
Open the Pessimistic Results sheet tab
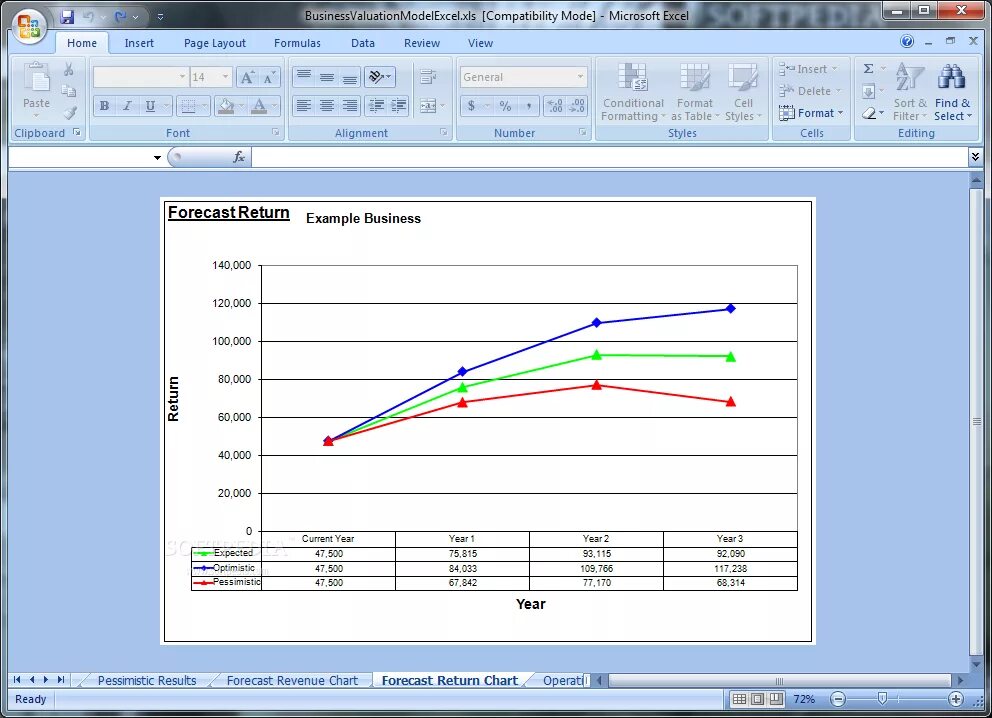tap(147, 681)
